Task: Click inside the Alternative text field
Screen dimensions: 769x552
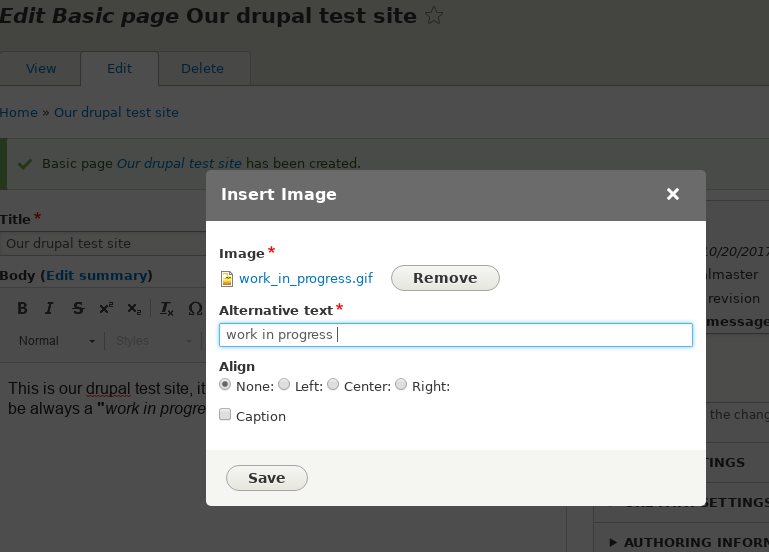Action: tap(455, 335)
